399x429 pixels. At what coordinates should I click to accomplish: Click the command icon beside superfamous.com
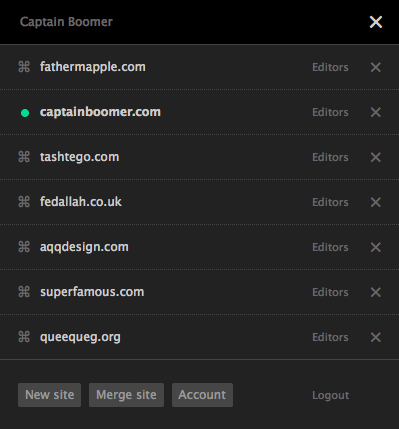(x=24, y=292)
